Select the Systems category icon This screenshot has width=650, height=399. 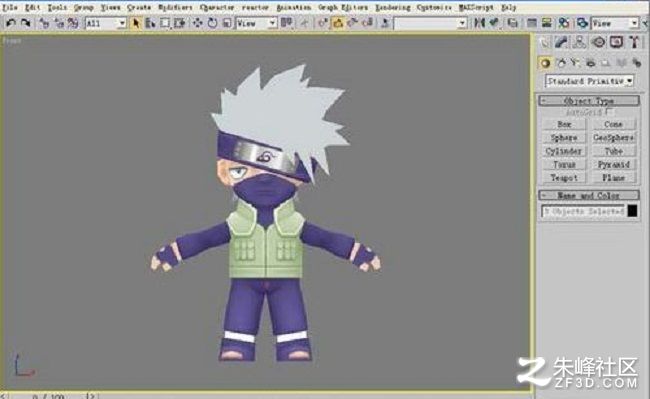[636, 63]
